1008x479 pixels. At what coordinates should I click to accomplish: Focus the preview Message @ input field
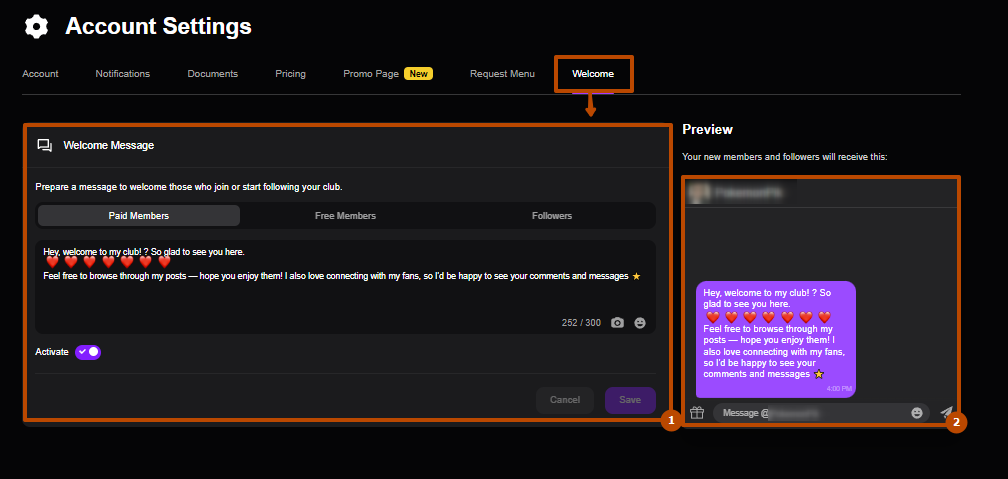click(x=810, y=413)
